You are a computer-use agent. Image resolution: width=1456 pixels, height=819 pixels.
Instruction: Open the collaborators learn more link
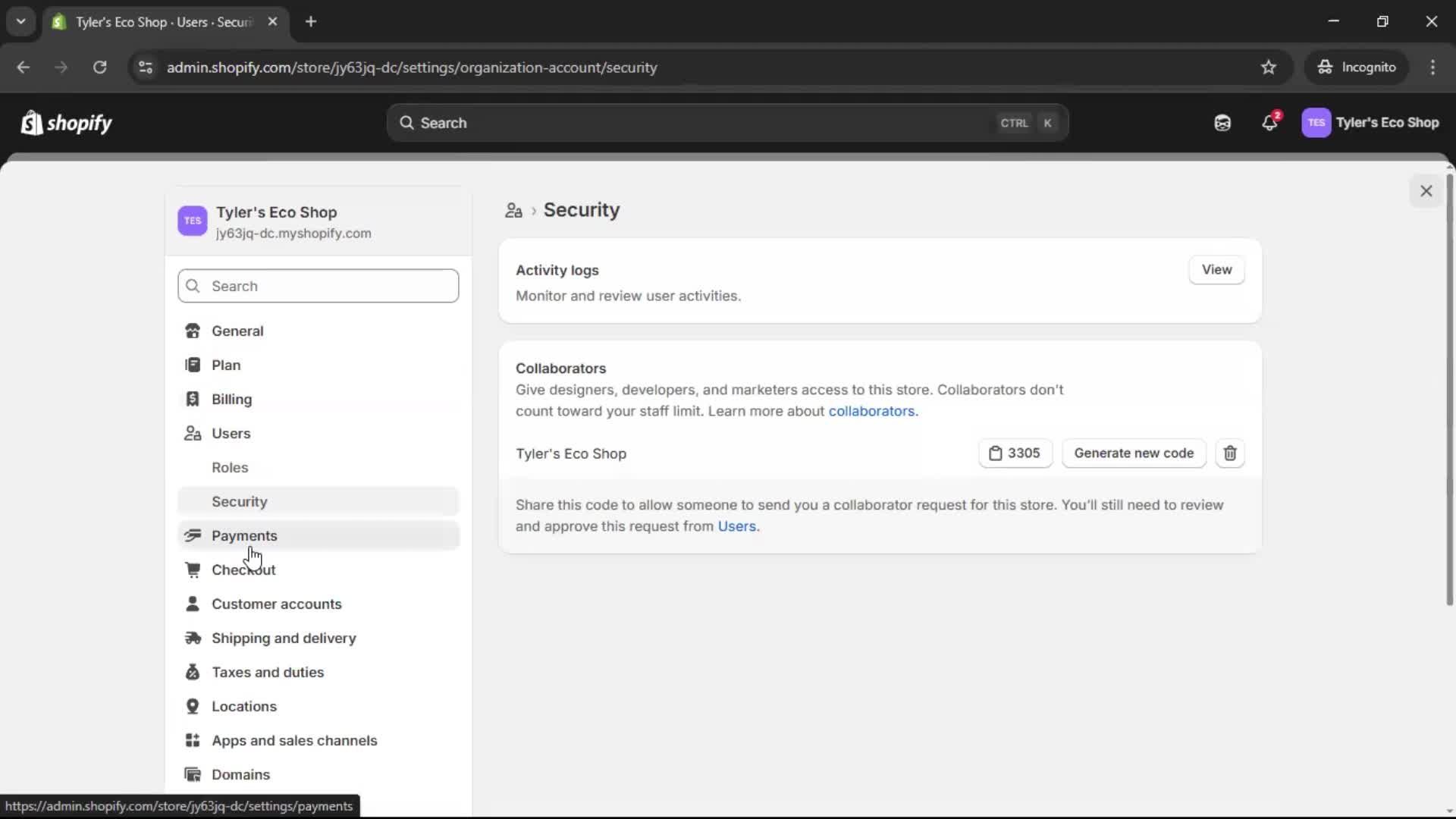coord(873,411)
